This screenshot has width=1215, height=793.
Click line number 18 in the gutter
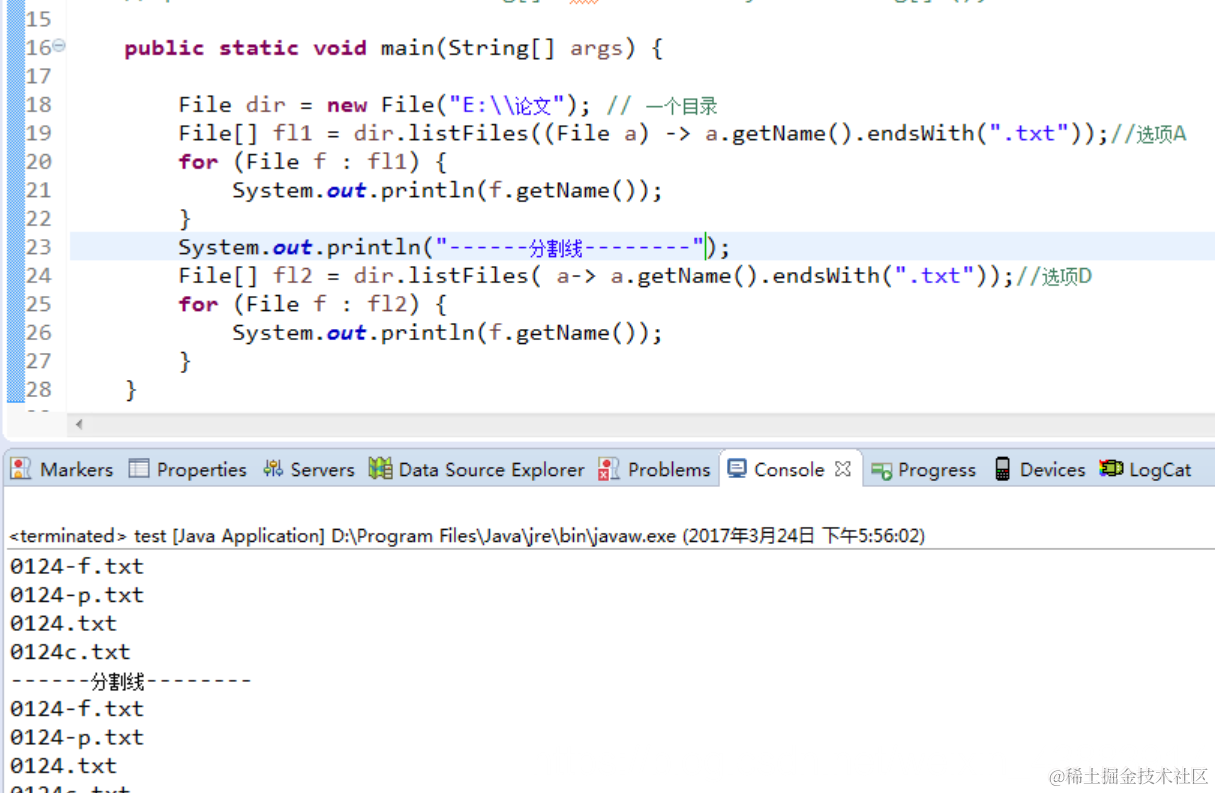38,105
